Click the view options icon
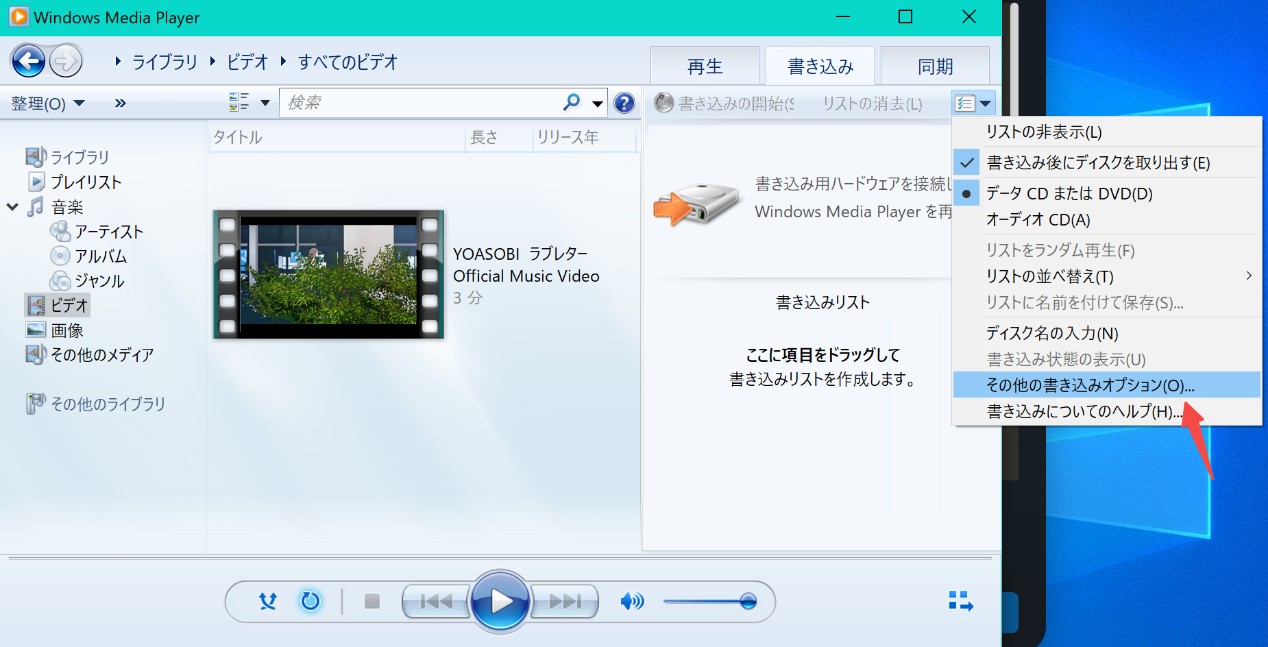 click(239, 102)
